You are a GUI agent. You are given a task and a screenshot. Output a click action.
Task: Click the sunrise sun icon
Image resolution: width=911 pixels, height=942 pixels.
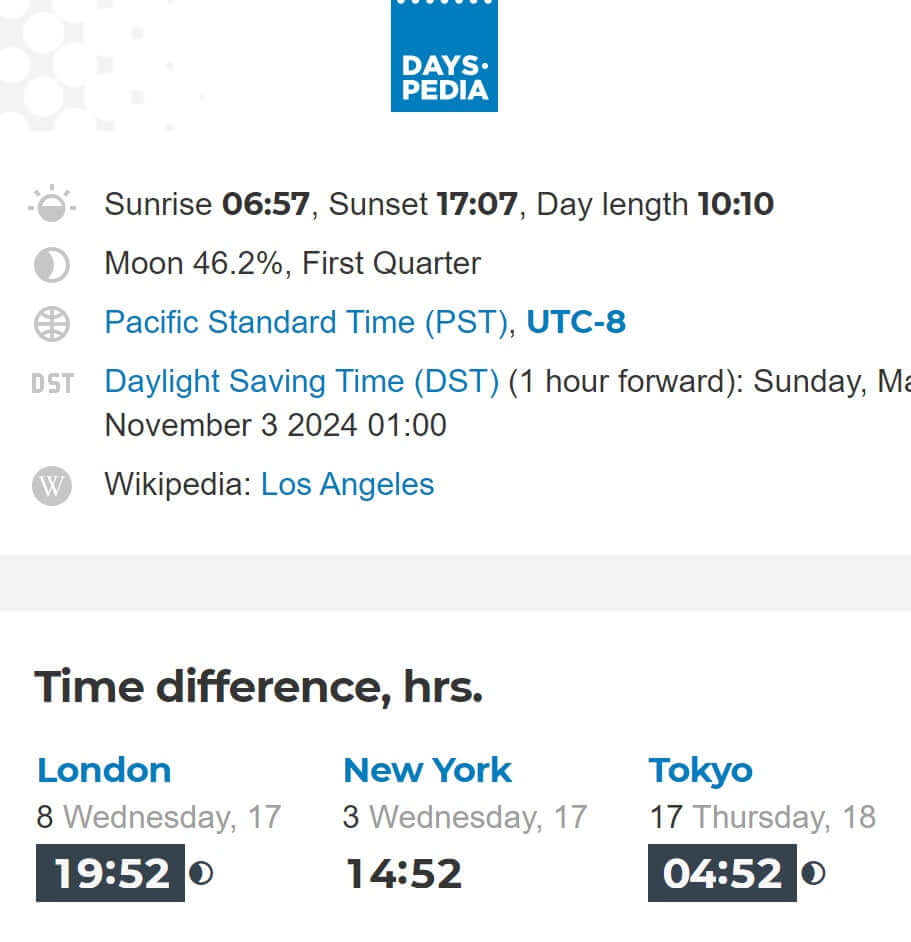coord(52,205)
